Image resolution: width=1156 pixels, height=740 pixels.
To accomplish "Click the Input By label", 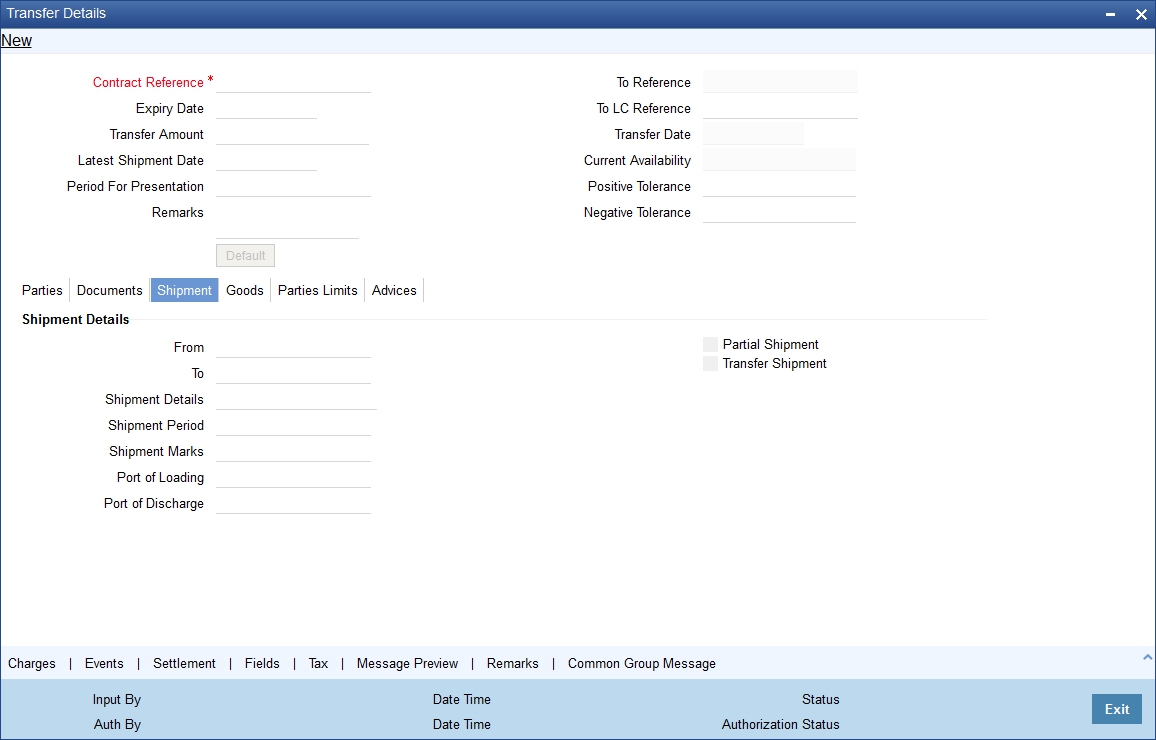I will tap(116, 699).
